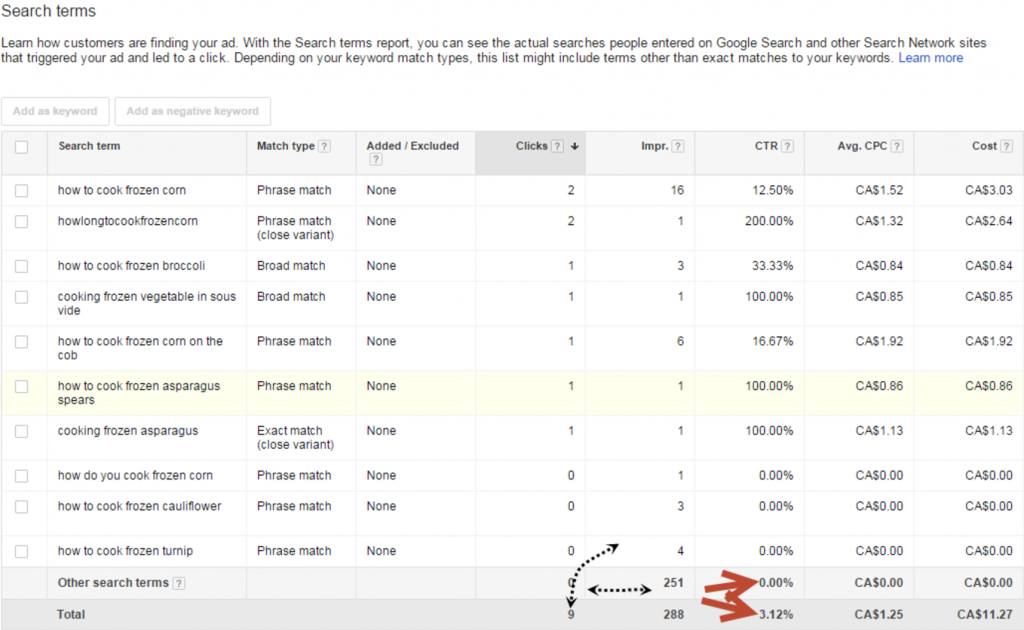Click the Add as keyword button
This screenshot has width=1024, height=630.
55,111
